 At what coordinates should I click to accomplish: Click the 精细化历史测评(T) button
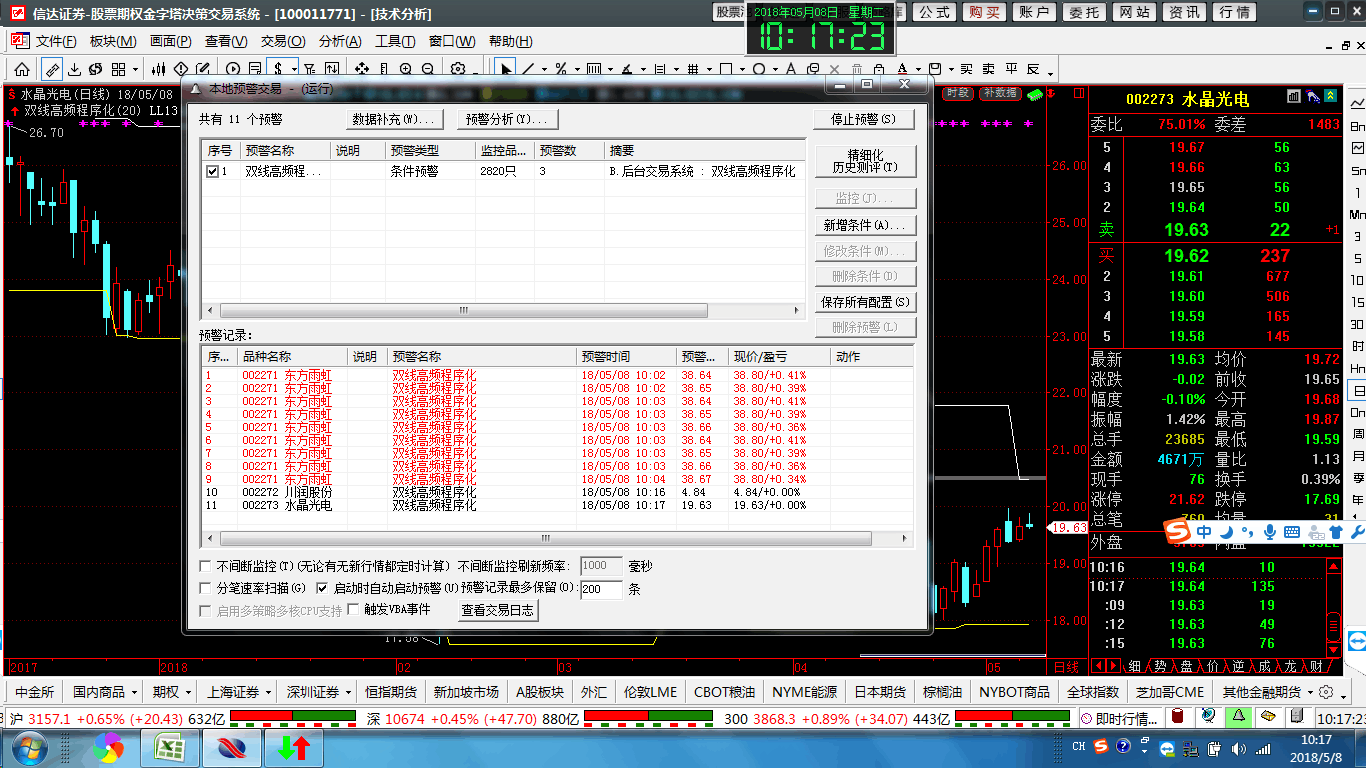point(865,161)
